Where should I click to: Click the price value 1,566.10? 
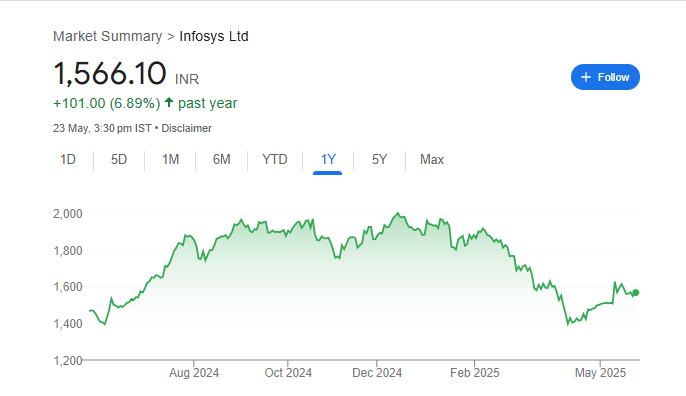tap(110, 73)
